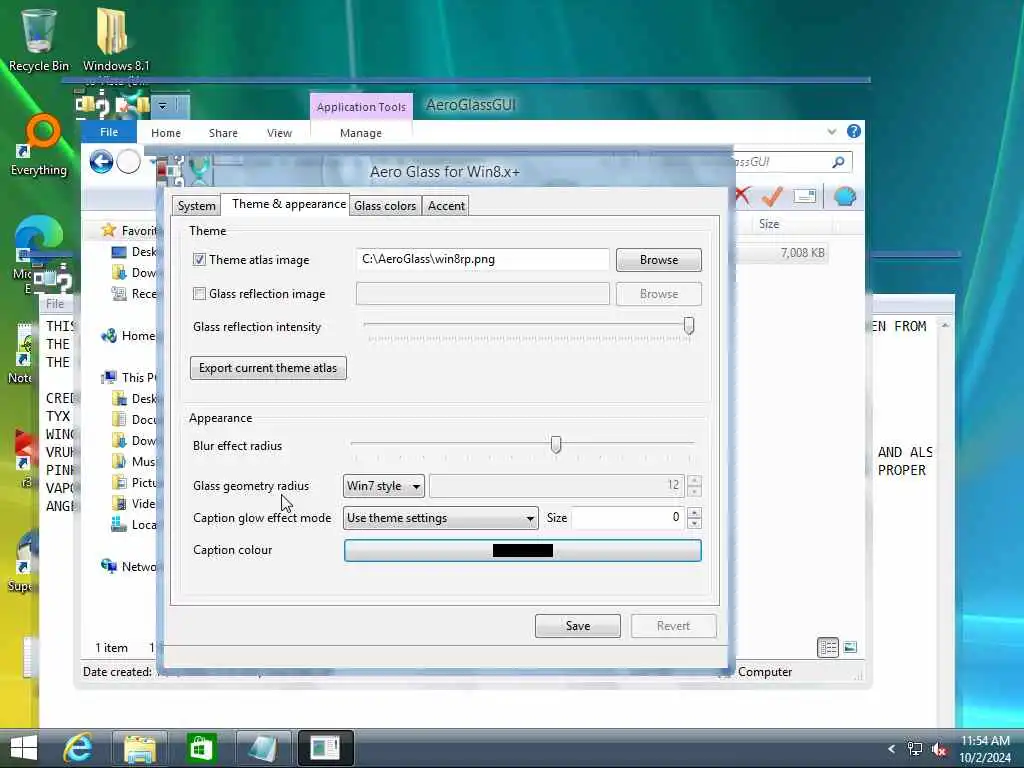Click the Glass reflection intensity slider handle
The height and width of the screenshot is (768, 1024).
688,325
